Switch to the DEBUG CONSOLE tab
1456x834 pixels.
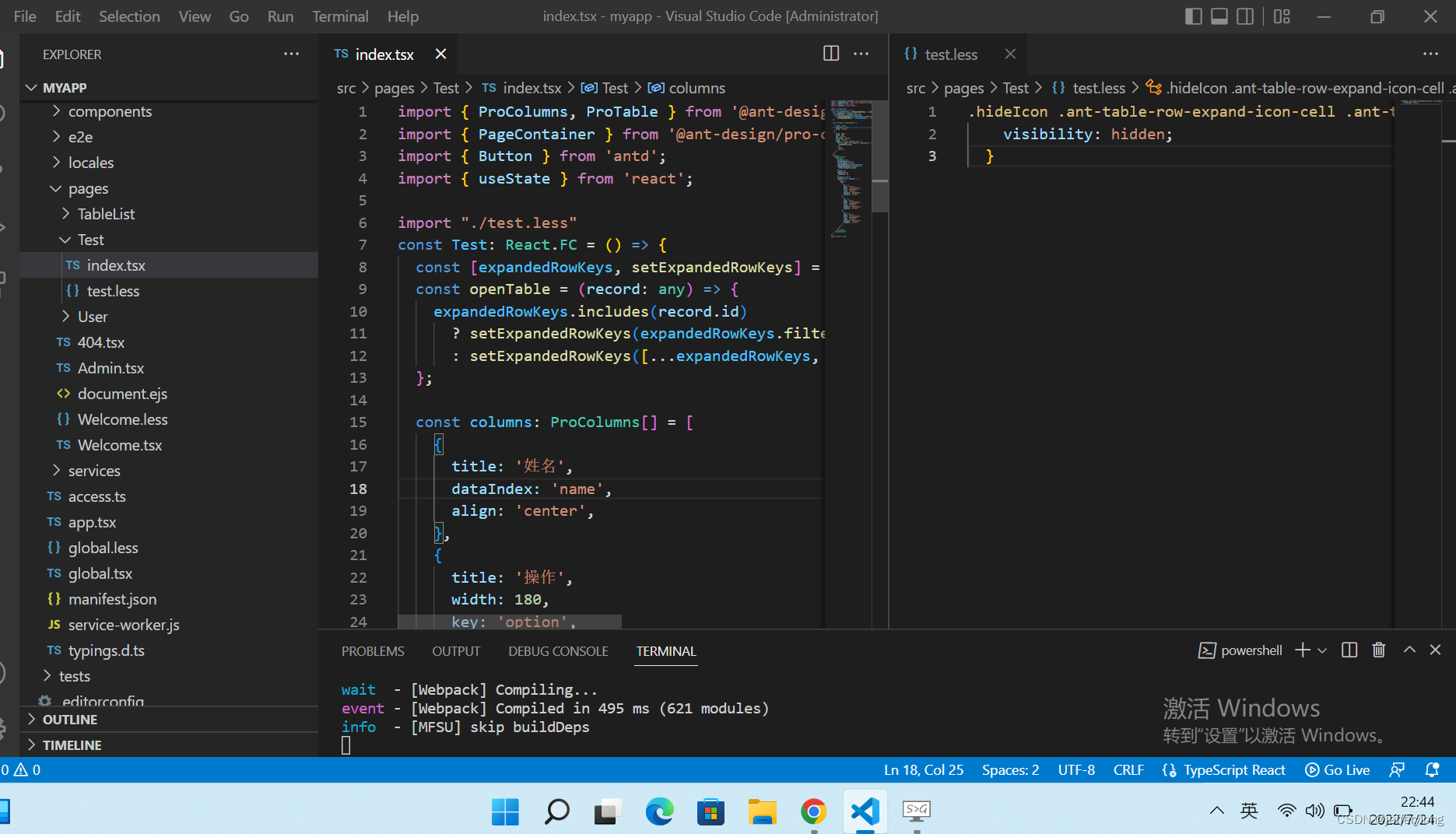tap(558, 651)
